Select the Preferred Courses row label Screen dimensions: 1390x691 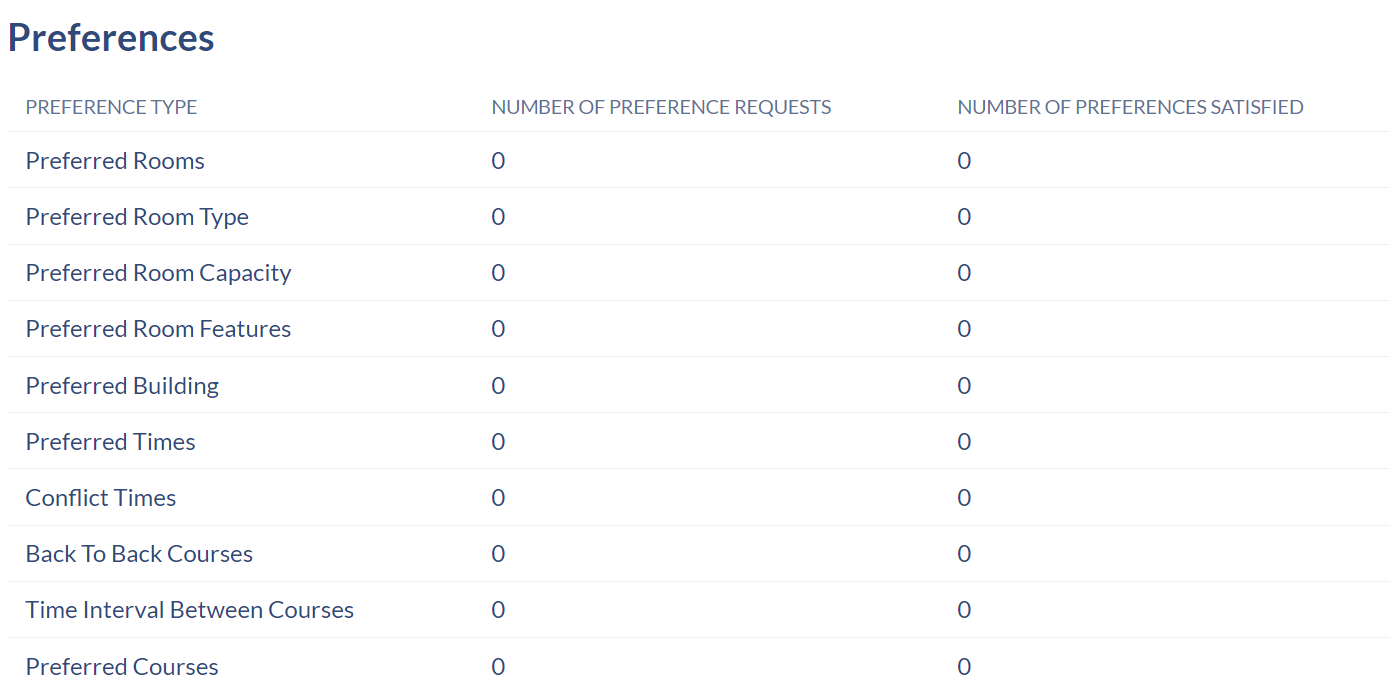122,667
